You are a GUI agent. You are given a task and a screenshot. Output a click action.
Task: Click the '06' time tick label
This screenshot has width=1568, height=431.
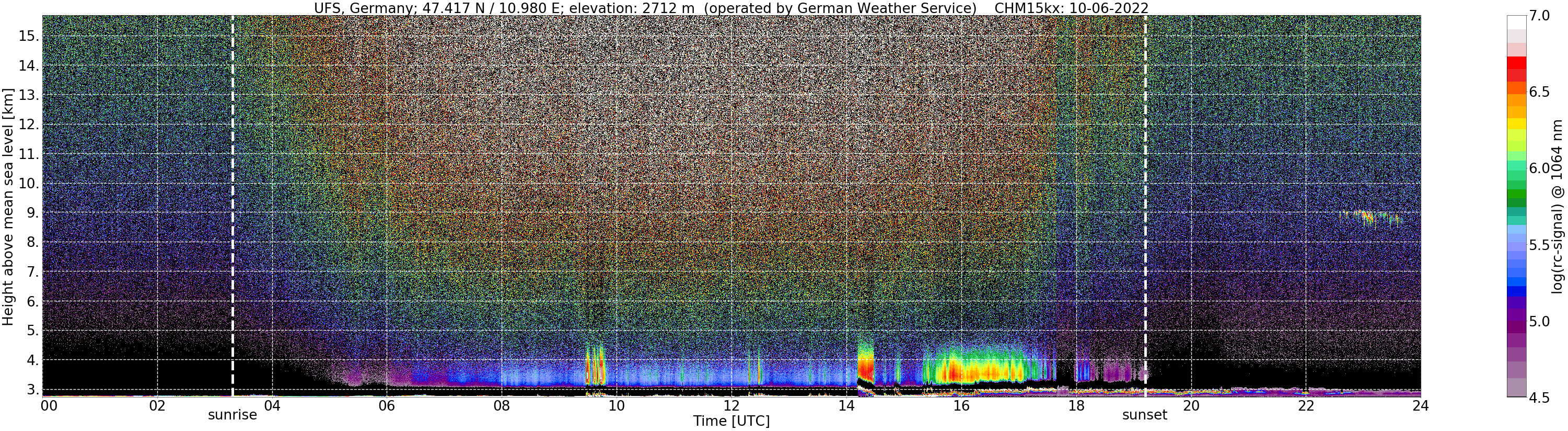(387, 406)
